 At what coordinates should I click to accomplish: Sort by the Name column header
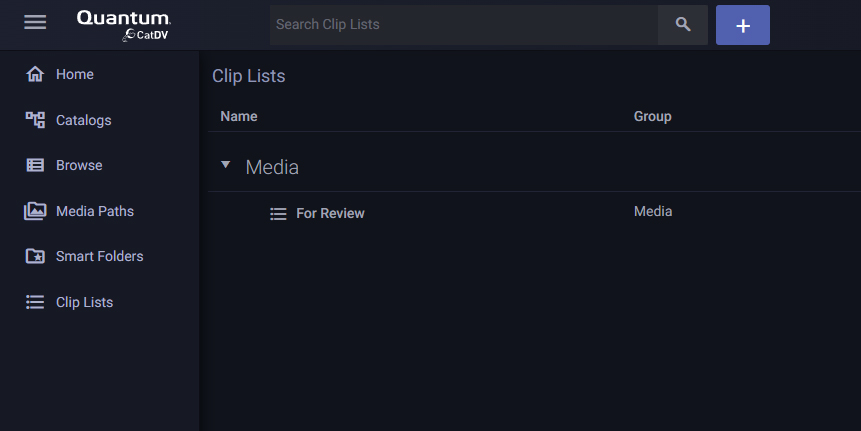coord(239,116)
